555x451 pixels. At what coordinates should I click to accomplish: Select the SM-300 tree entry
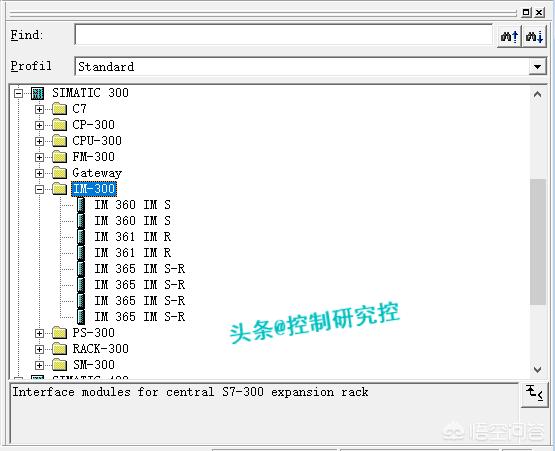(94, 365)
